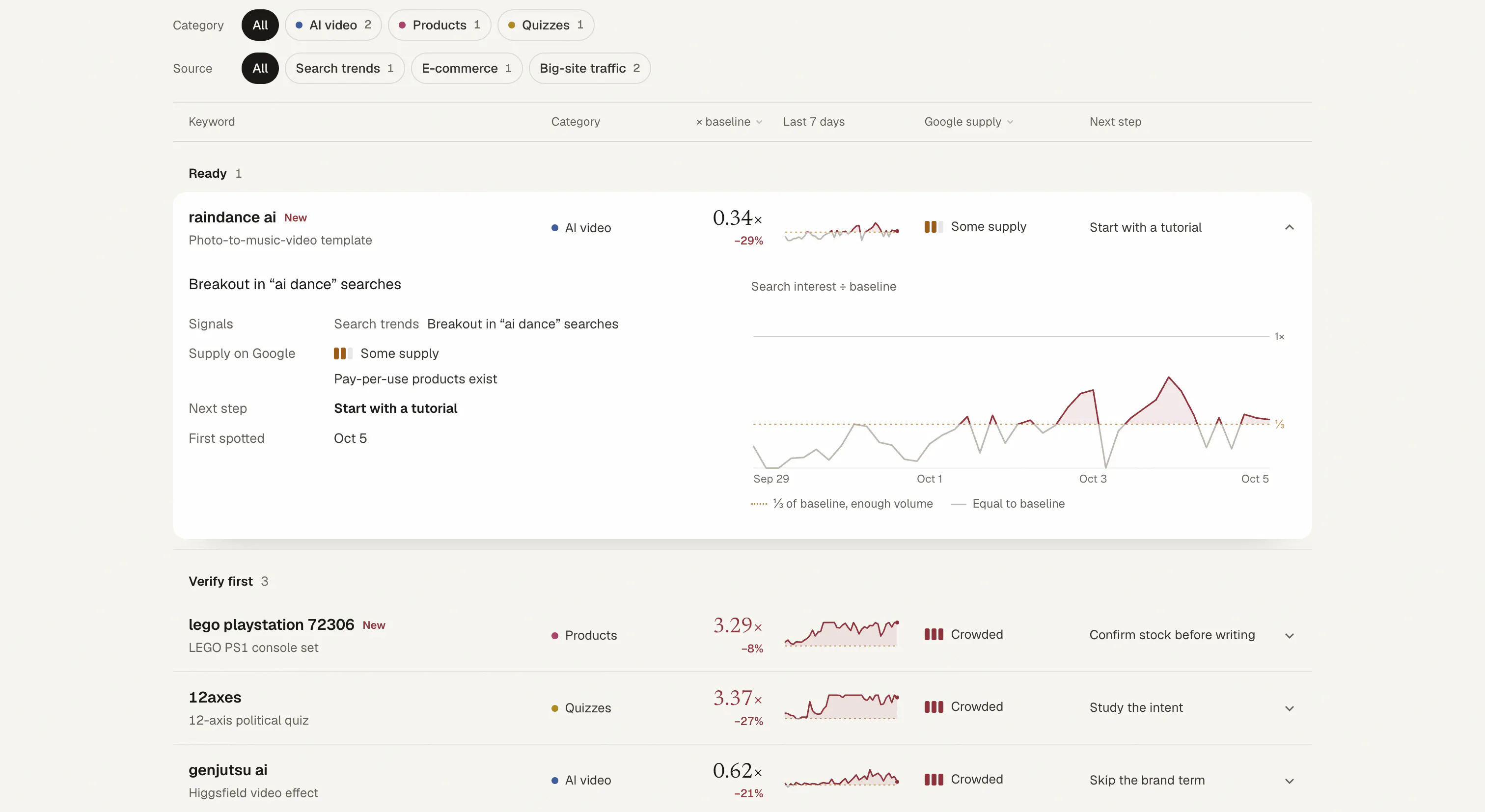The image size is (1485, 812).
Task: Filter by Quizzes category
Action: point(546,25)
